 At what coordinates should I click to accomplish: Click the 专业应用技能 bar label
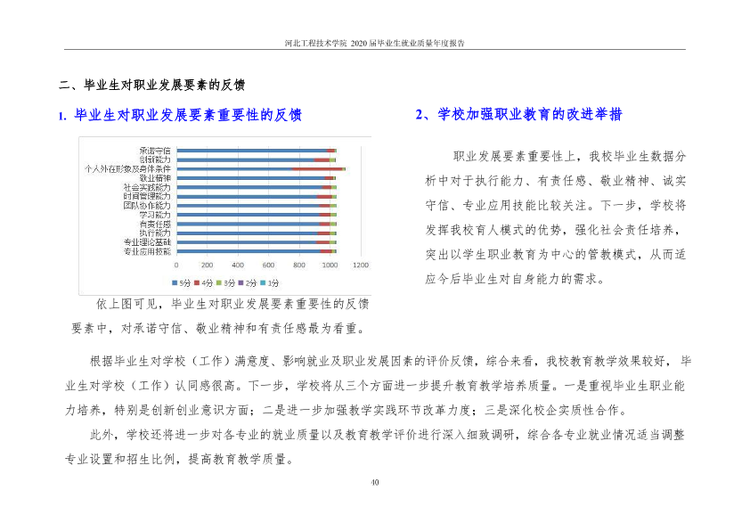click(x=147, y=252)
